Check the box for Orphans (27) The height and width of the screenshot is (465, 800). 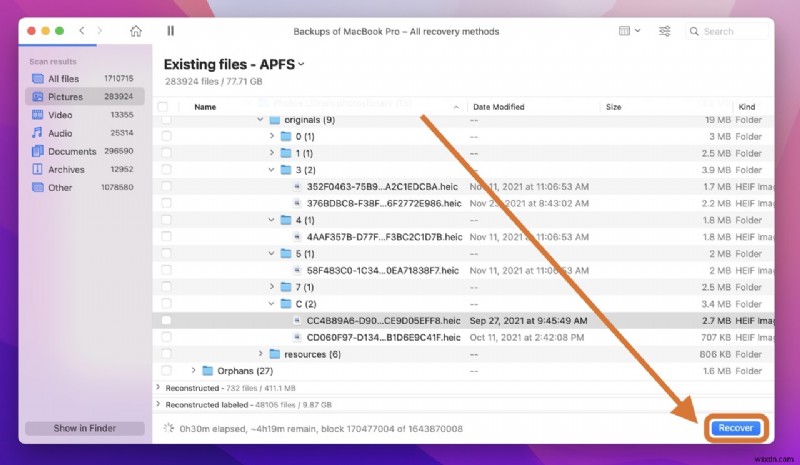coord(166,371)
